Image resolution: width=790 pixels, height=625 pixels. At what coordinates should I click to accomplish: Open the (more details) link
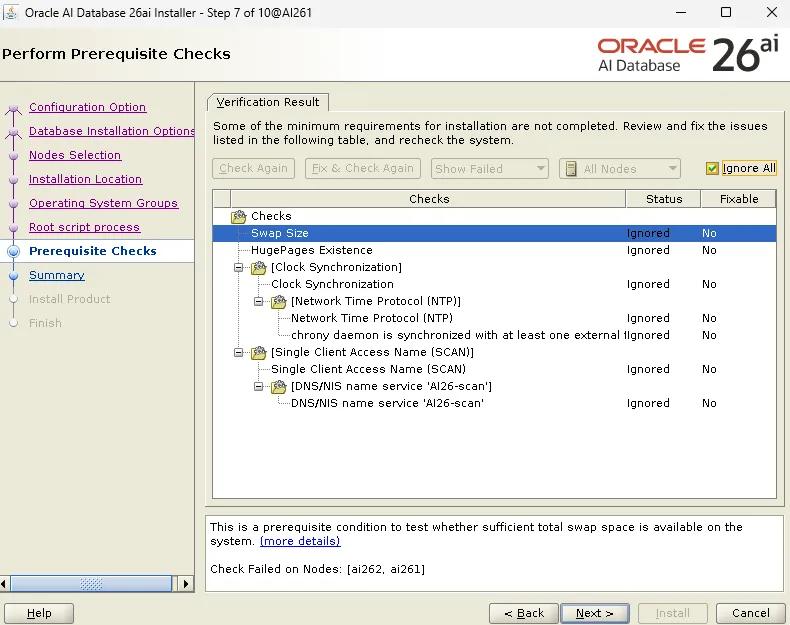point(300,541)
